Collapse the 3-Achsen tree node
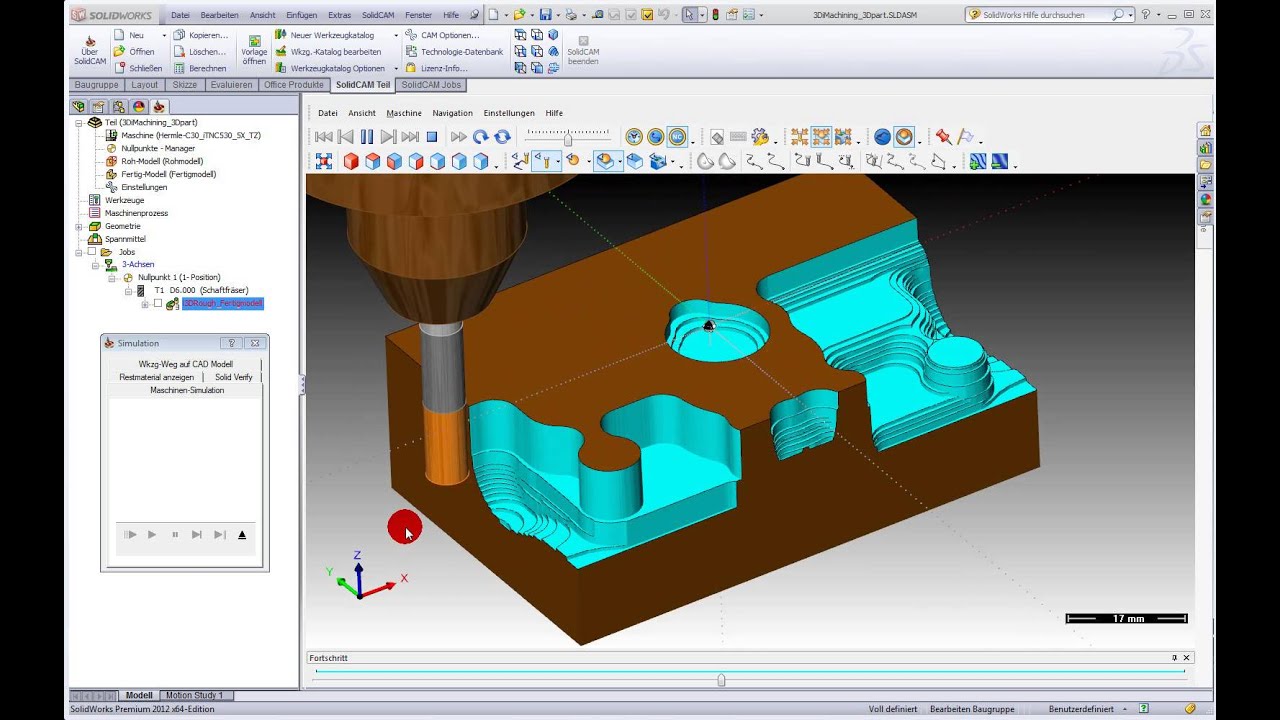The height and width of the screenshot is (720, 1280). tap(95, 265)
